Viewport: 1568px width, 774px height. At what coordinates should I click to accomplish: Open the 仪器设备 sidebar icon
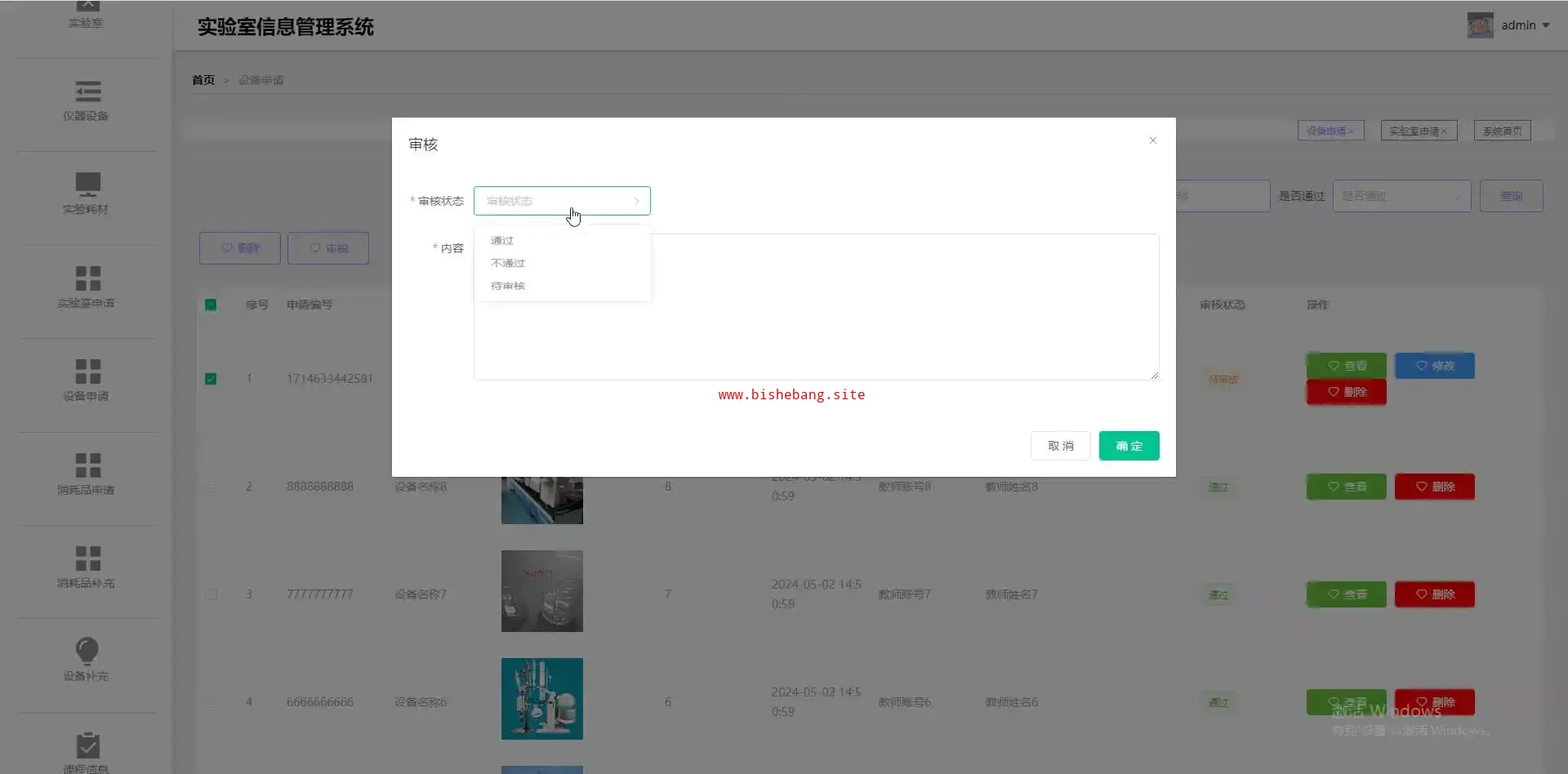pyautogui.click(x=87, y=91)
